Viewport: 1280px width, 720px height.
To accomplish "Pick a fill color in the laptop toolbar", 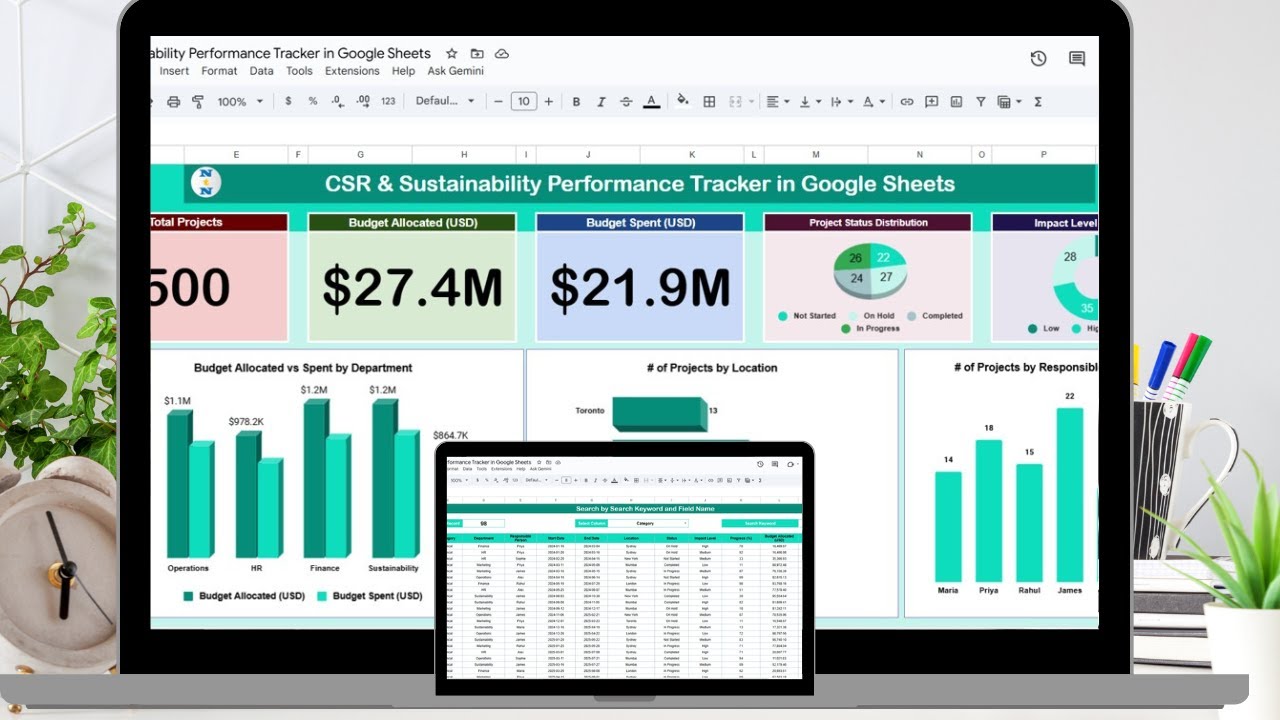I will tap(683, 101).
